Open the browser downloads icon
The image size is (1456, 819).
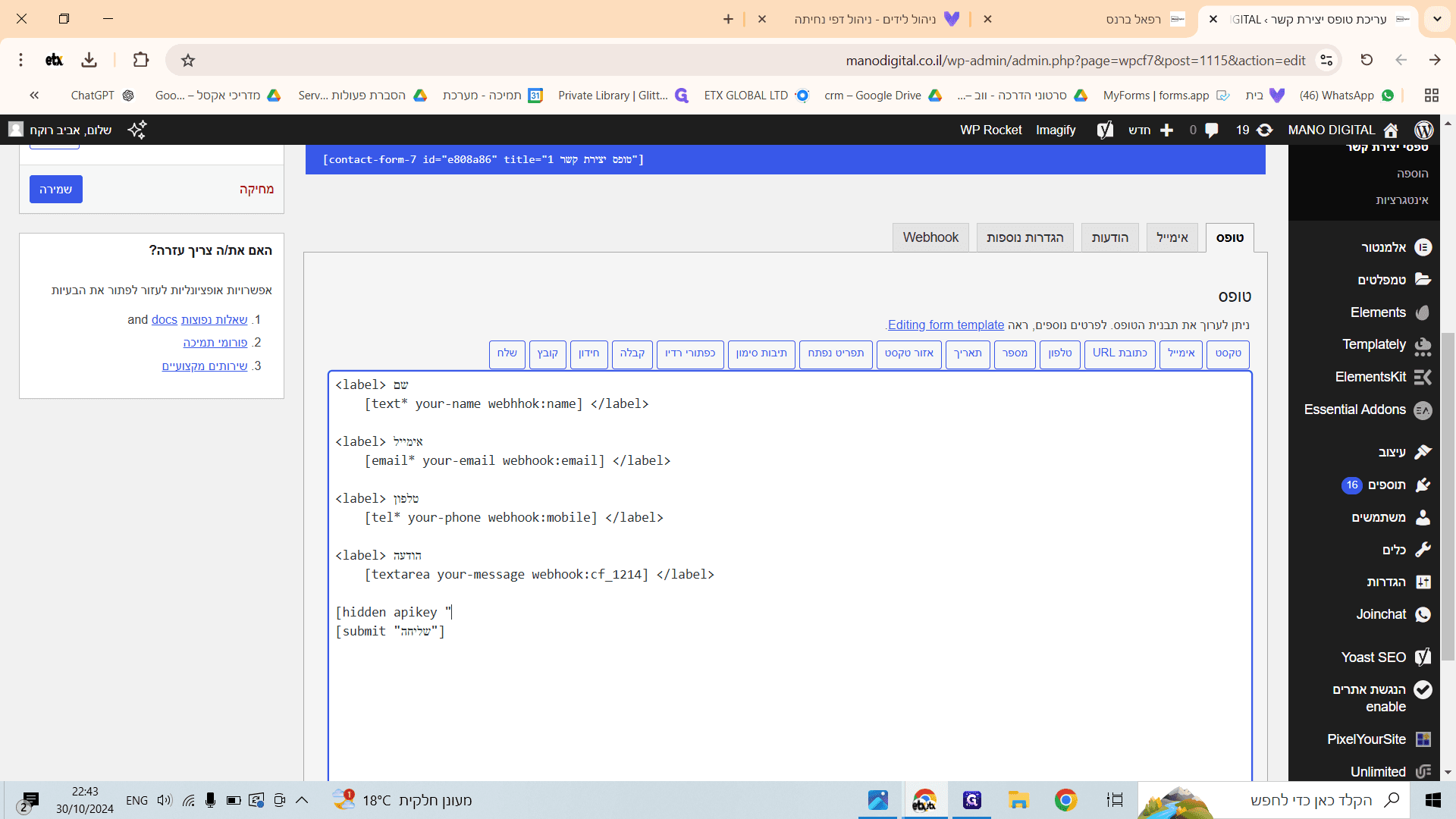point(89,60)
